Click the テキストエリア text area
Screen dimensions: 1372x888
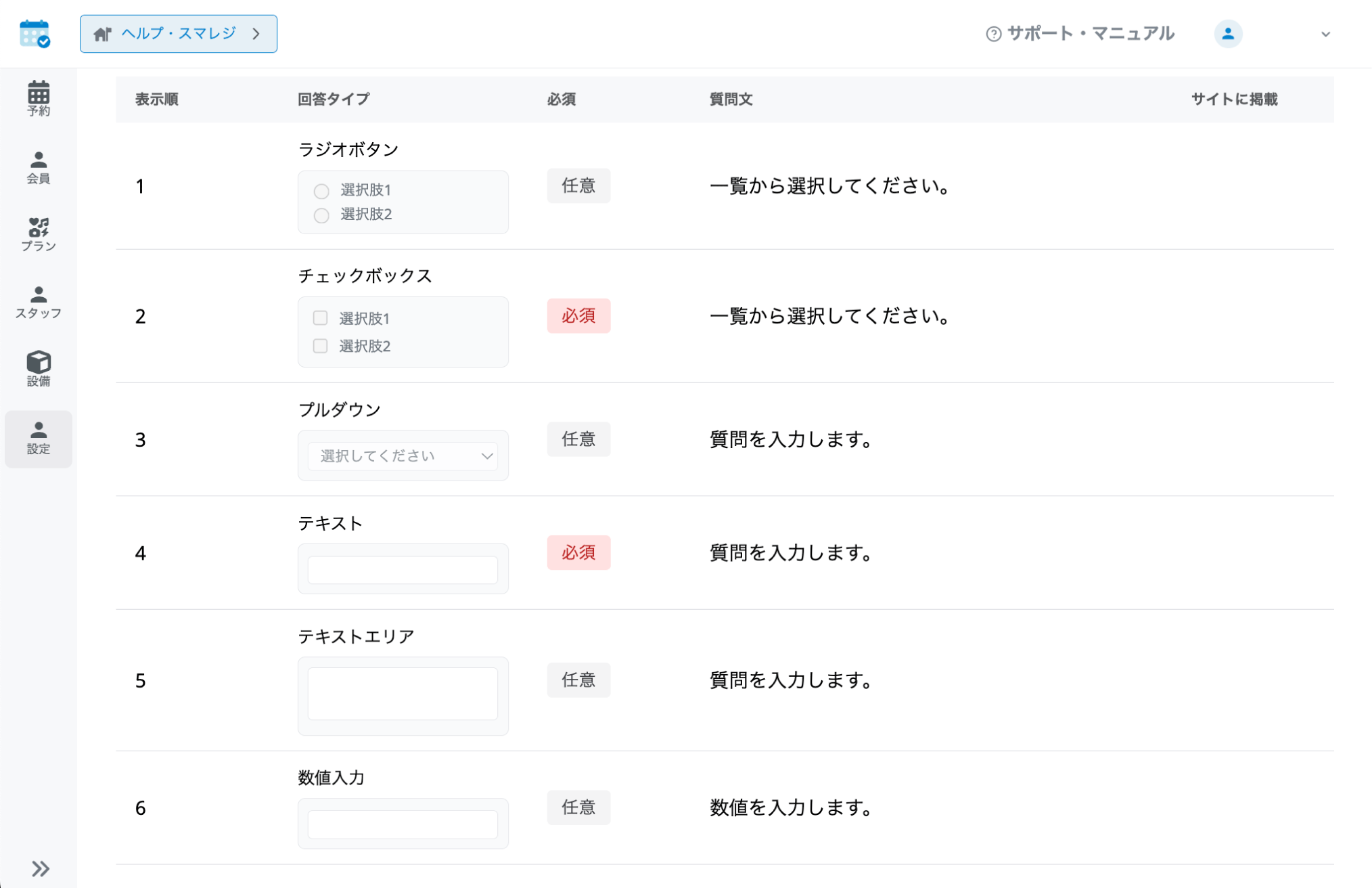pos(403,694)
